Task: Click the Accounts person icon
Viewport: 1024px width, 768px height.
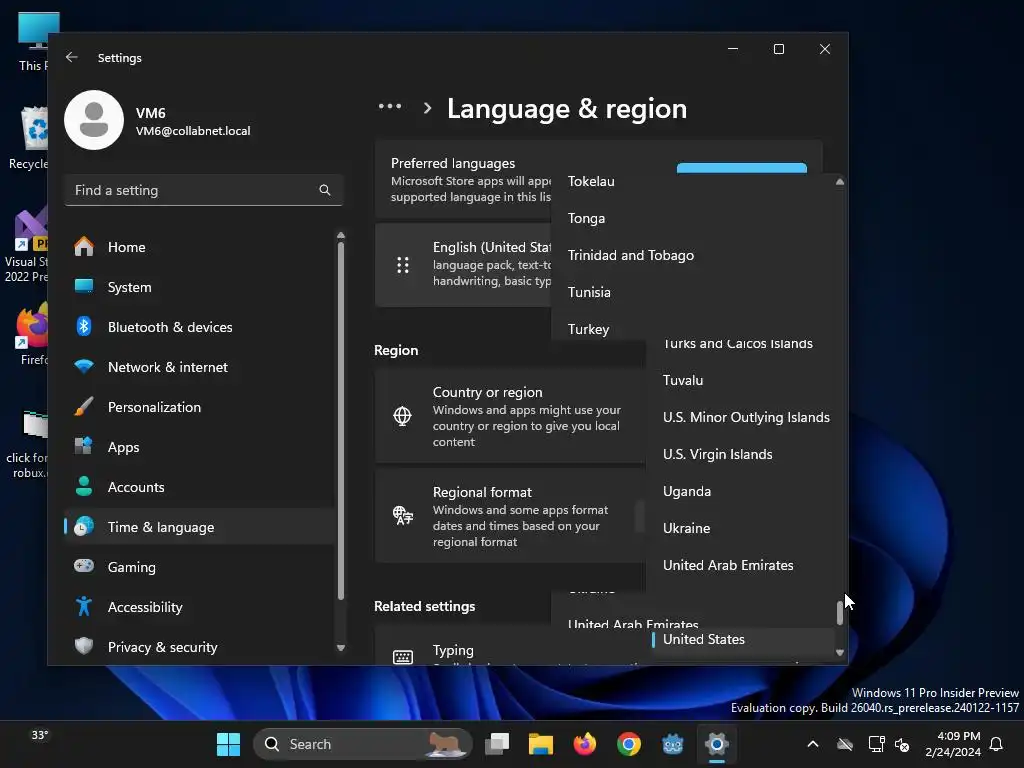Action: tap(84, 487)
